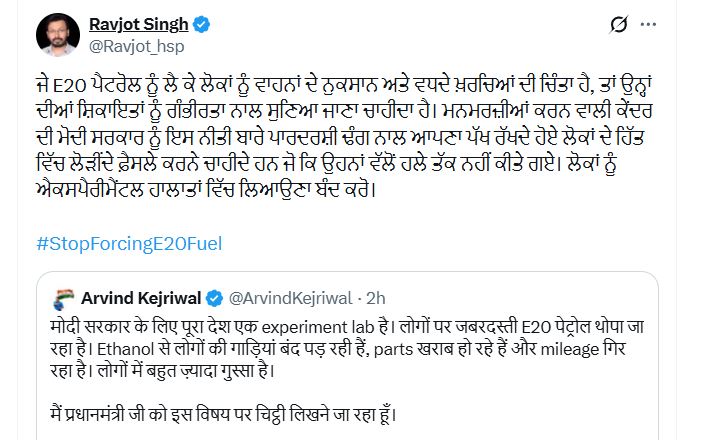Open the three-dot more options menu
Image resolution: width=704 pixels, height=440 pixels.
pyautogui.click(x=648, y=25)
